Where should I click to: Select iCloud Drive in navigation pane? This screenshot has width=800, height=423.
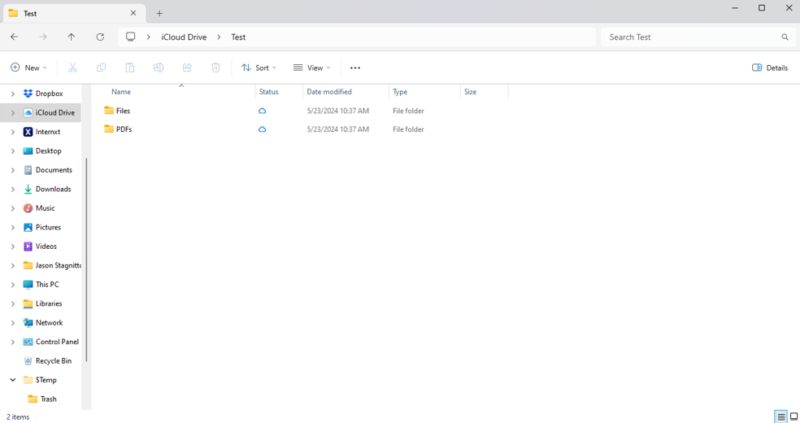point(49,113)
